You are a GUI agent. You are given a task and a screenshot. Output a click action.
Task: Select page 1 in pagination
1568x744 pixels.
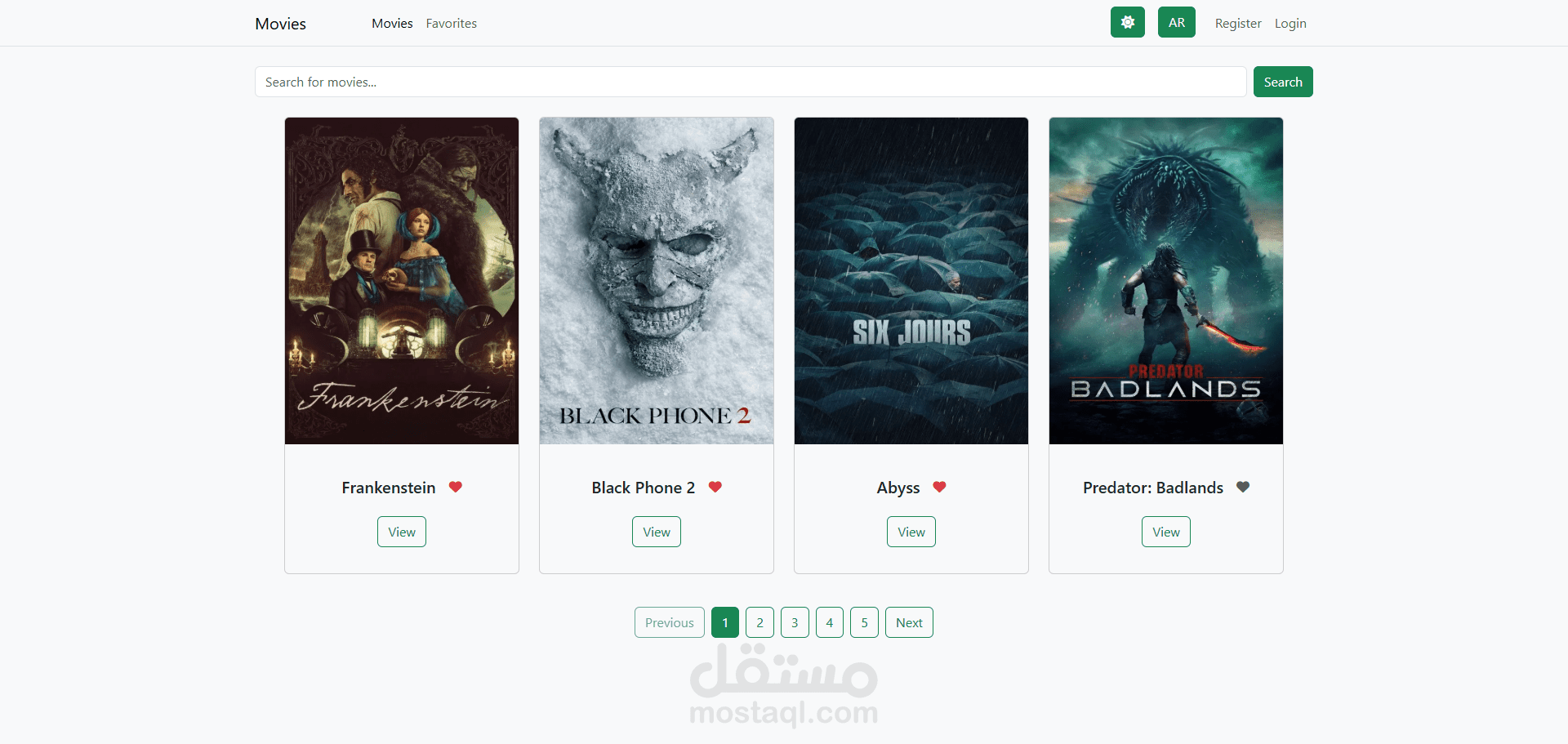tap(725, 622)
